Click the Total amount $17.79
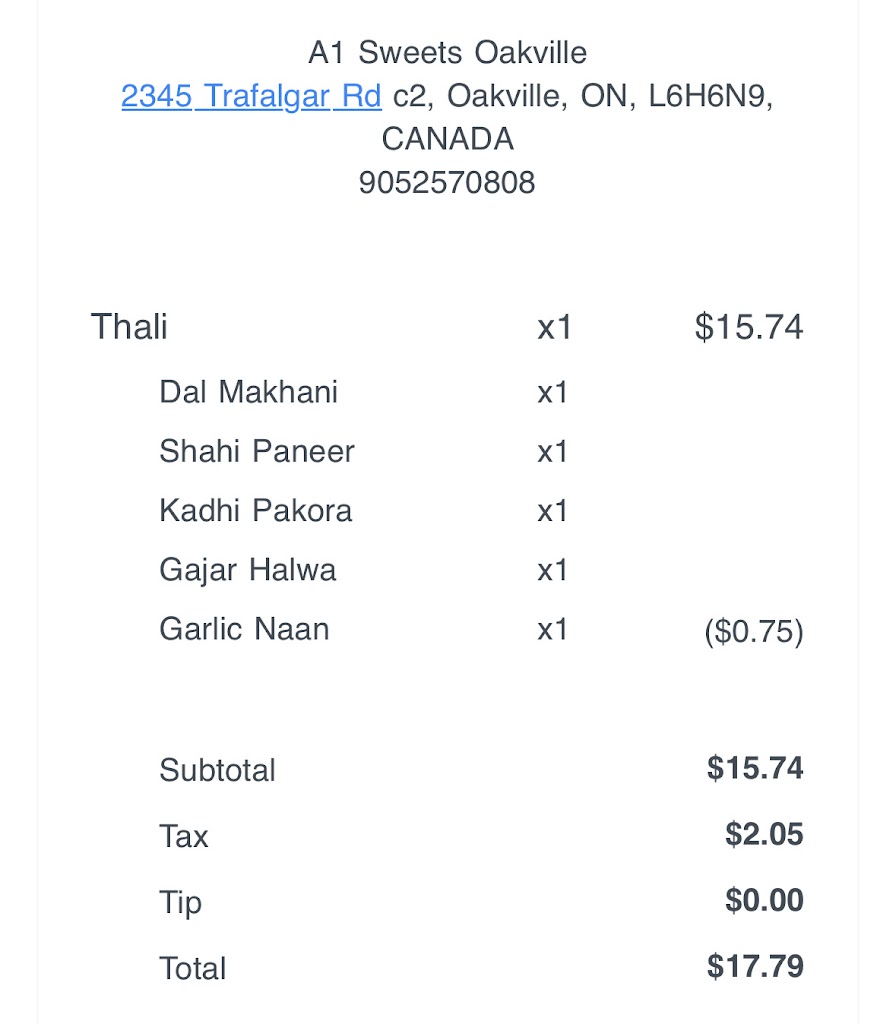Screen dimensions: 896x1024 [x=755, y=966]
